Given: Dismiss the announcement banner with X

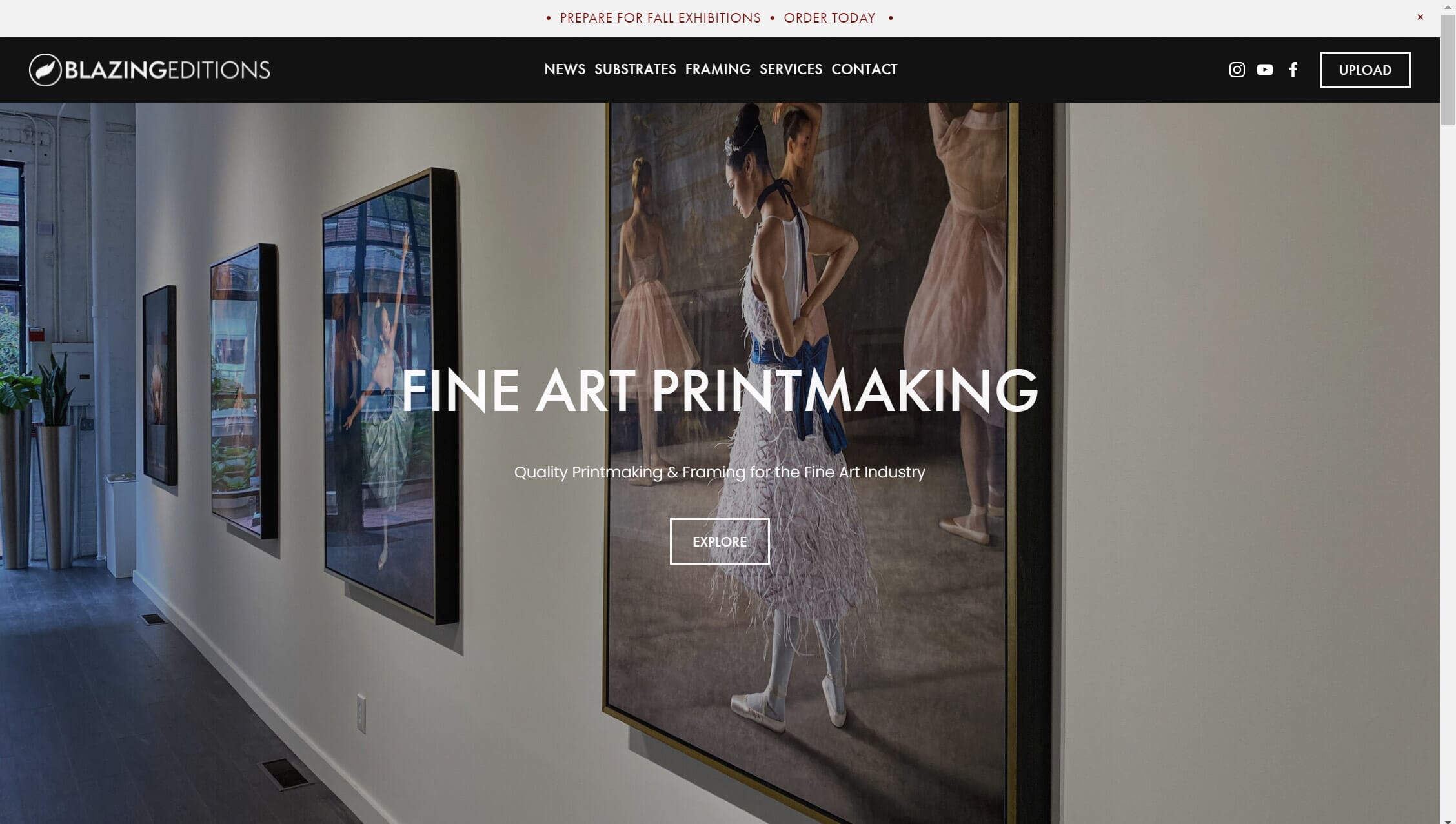Looking at the screenshot, I should coord(1420,17).
